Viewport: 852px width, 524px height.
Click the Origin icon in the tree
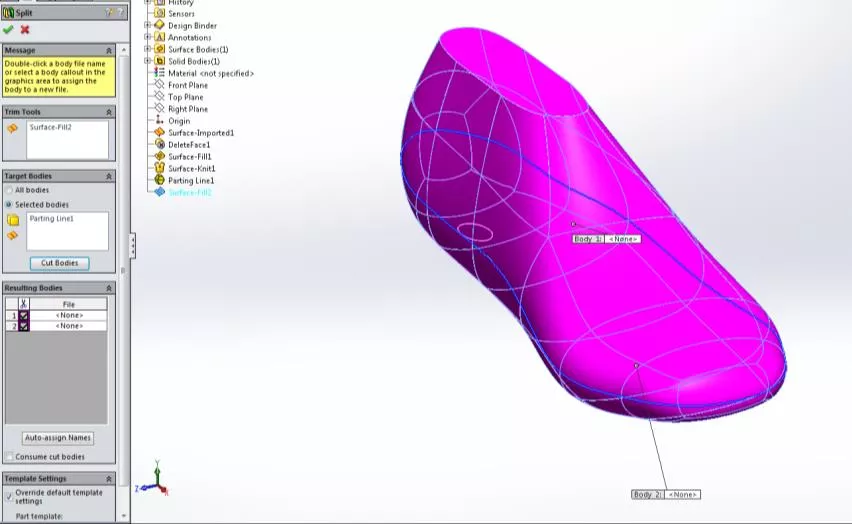[x=159, y=121]
